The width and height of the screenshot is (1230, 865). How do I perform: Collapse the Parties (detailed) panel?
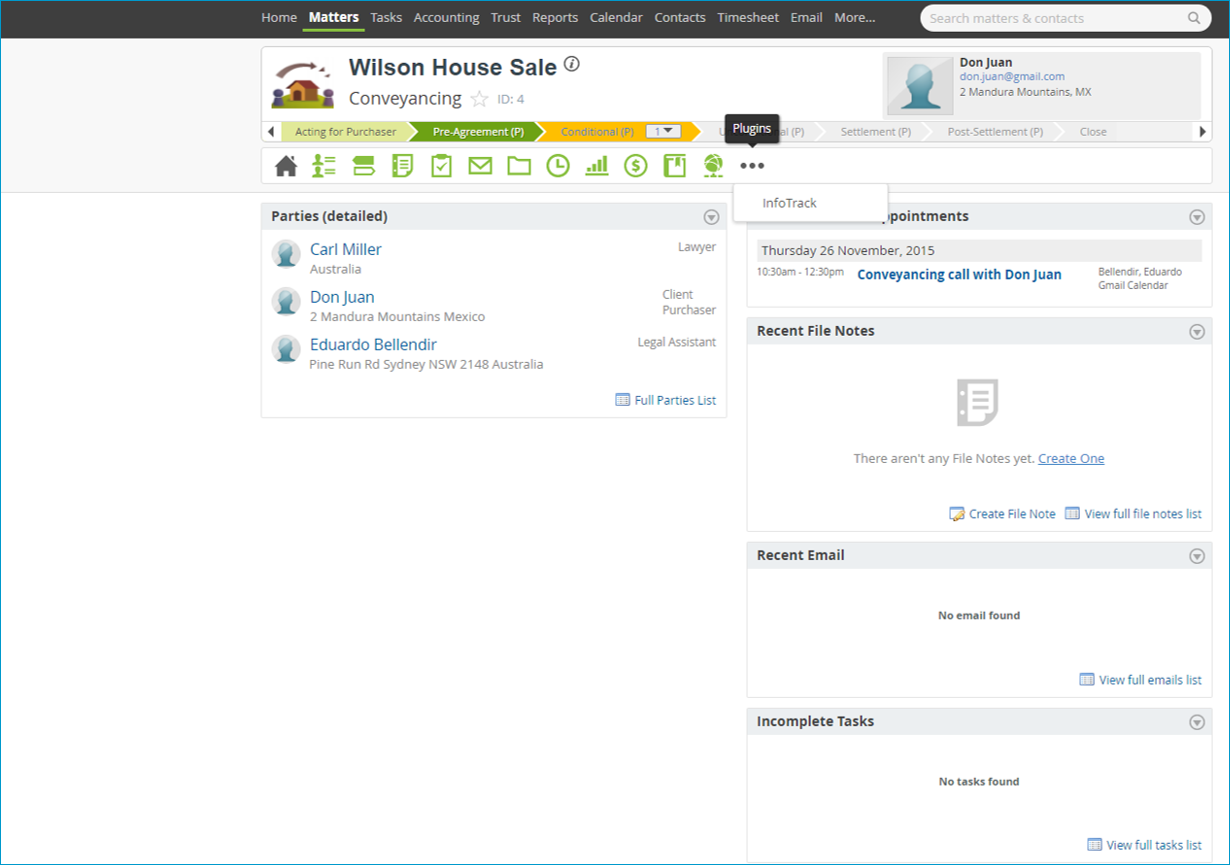[x=711, y=217]
